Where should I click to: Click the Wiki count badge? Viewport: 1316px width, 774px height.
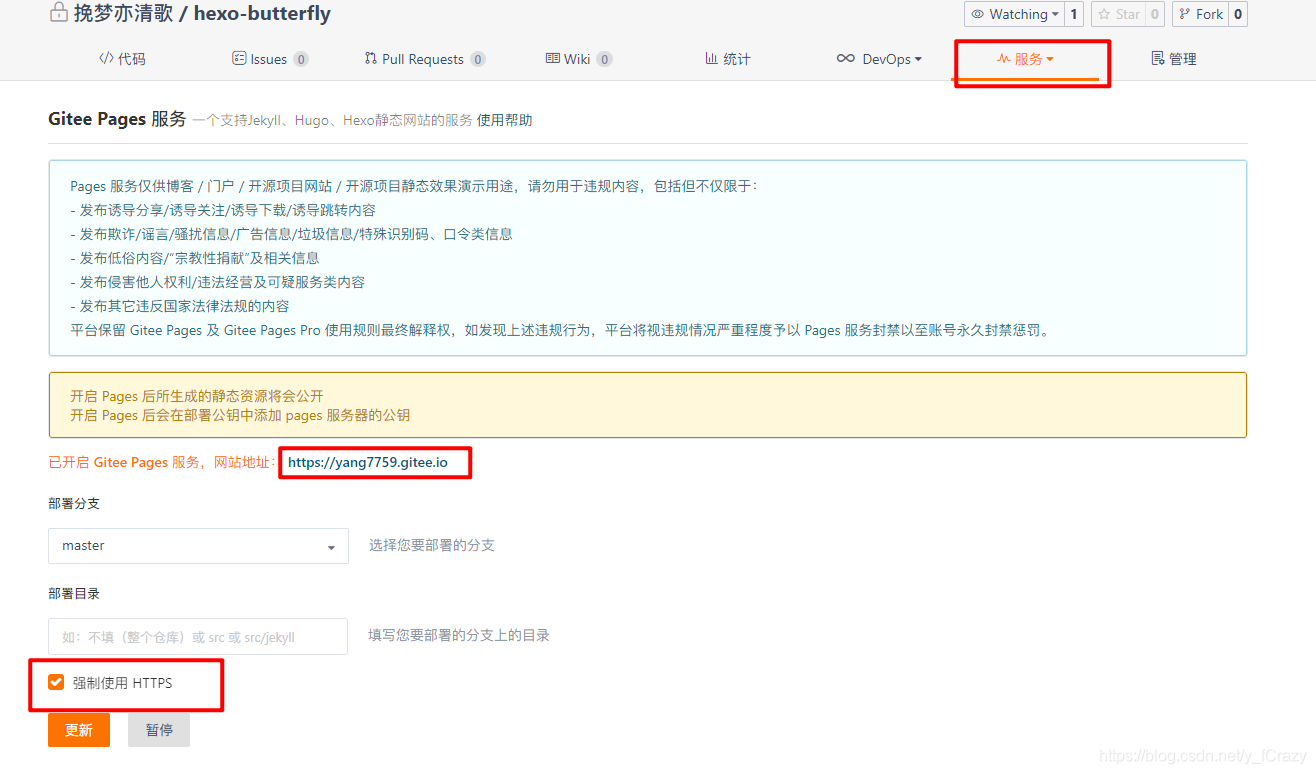(604, 59)
